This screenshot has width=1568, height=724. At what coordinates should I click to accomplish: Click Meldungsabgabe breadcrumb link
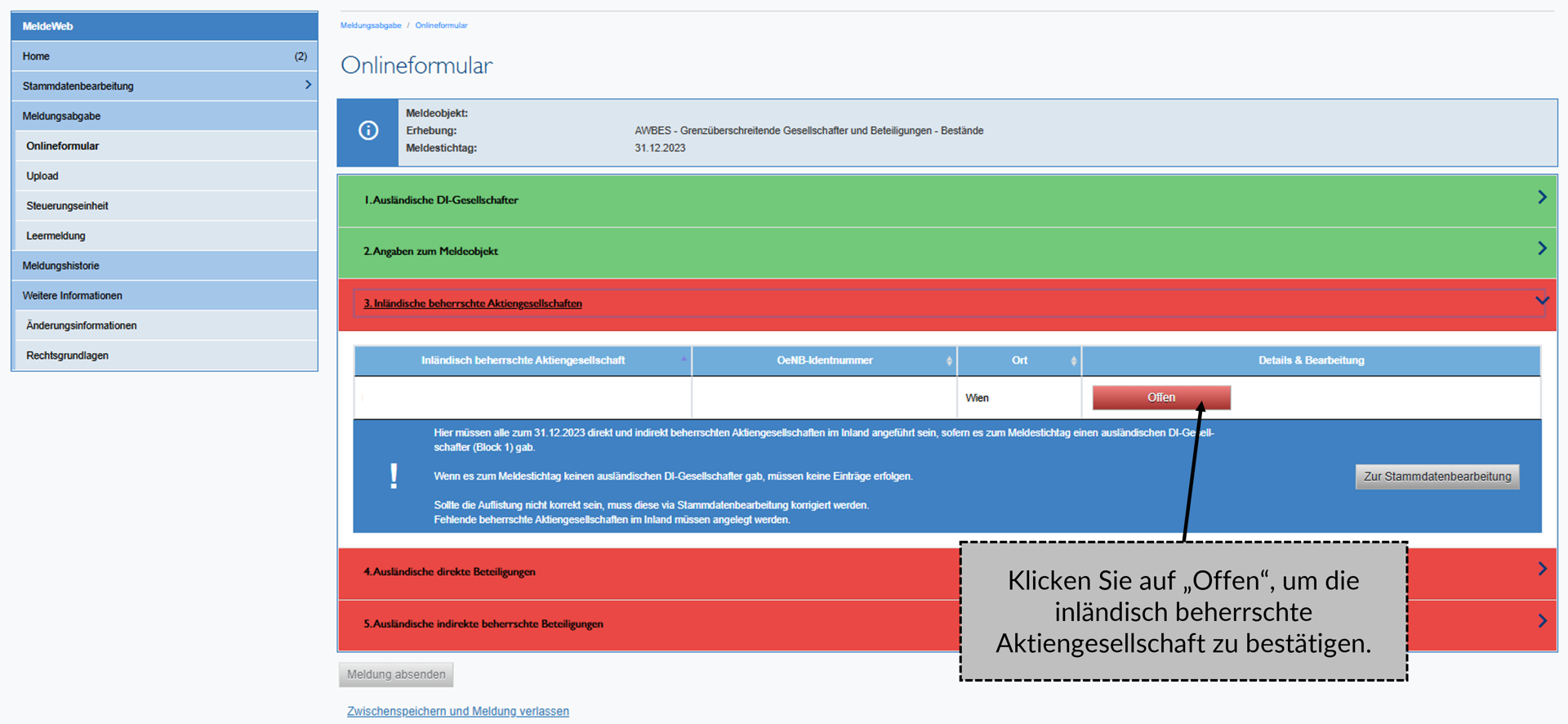[x=371, y=25]
